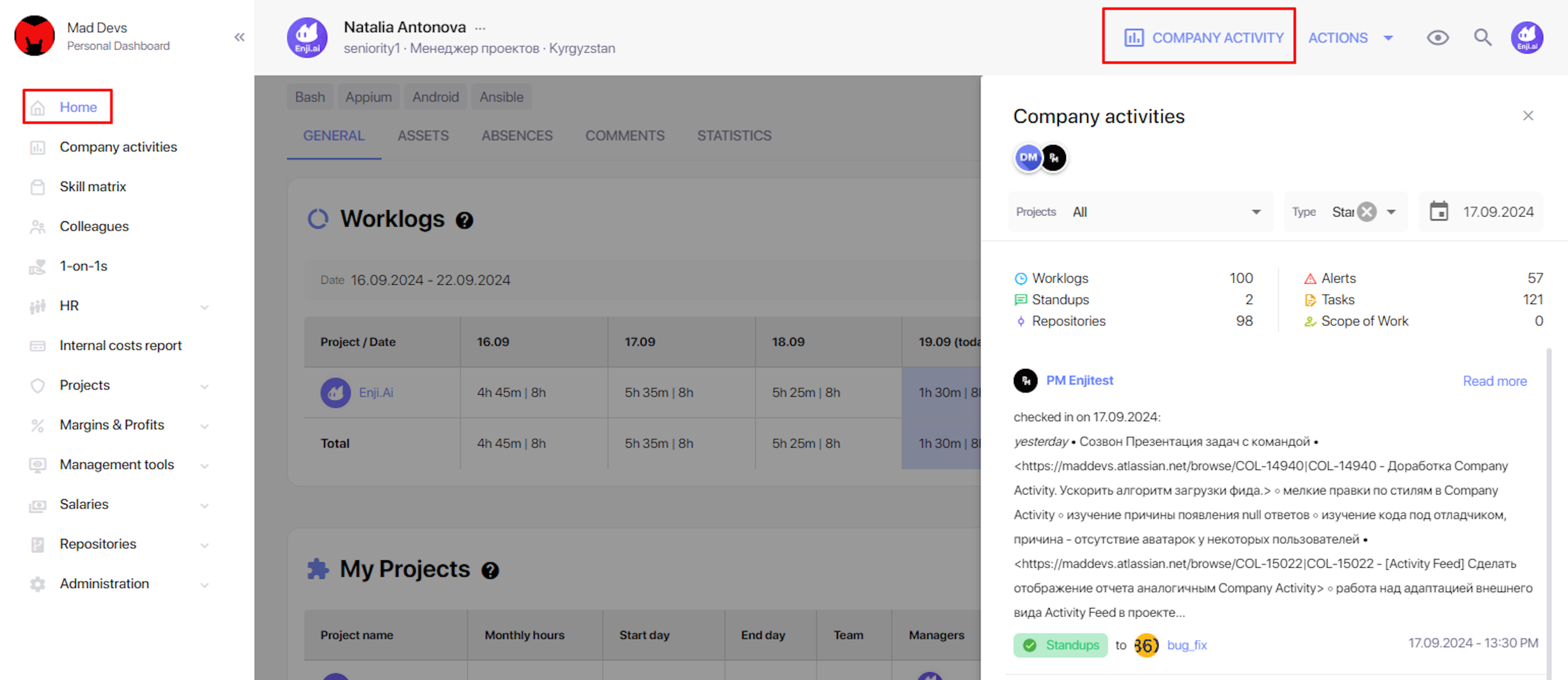Switch to the ASSETS tab

[423, 136]
